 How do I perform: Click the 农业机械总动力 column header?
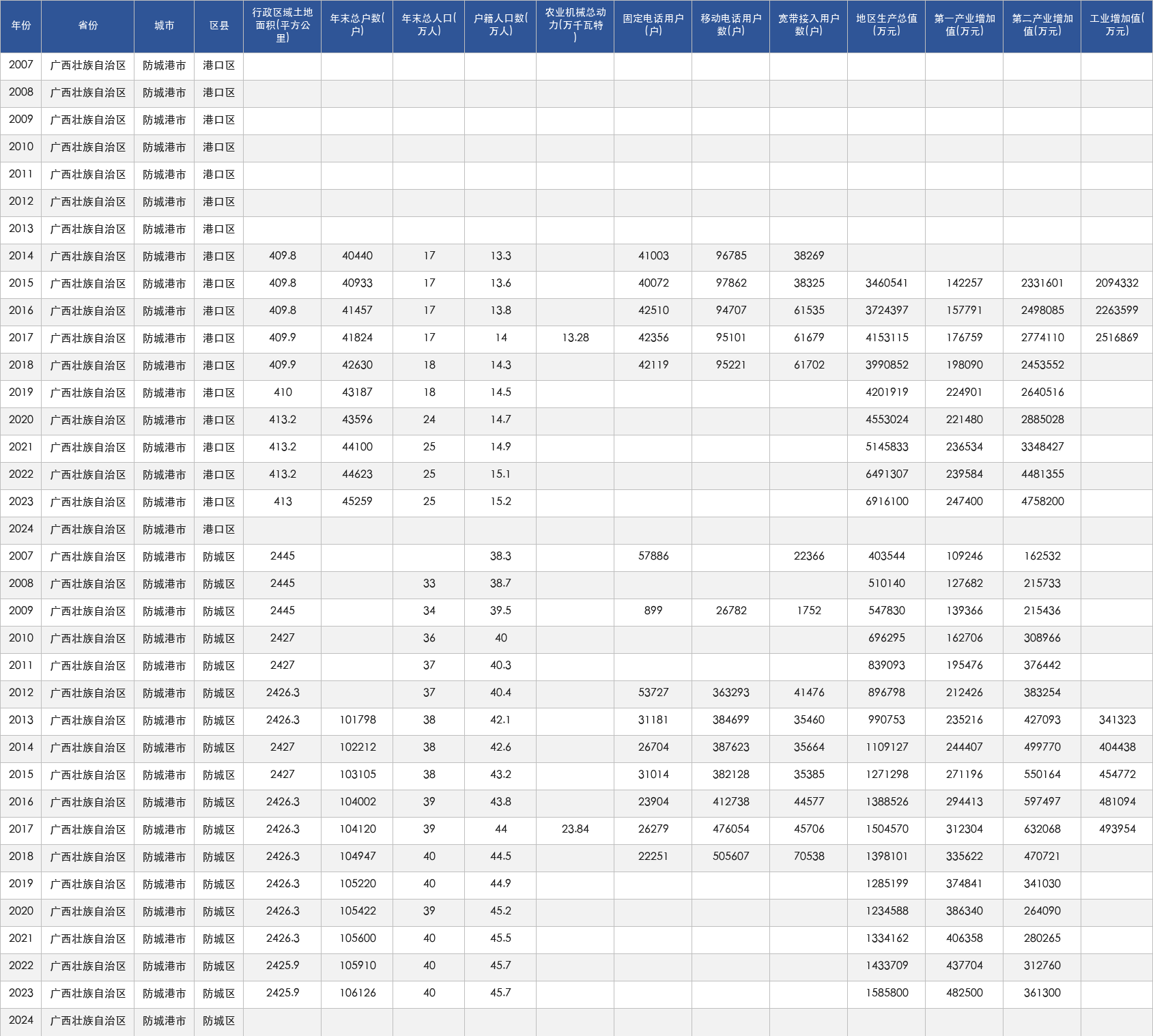pyautogui.click(x=575, y=26)
